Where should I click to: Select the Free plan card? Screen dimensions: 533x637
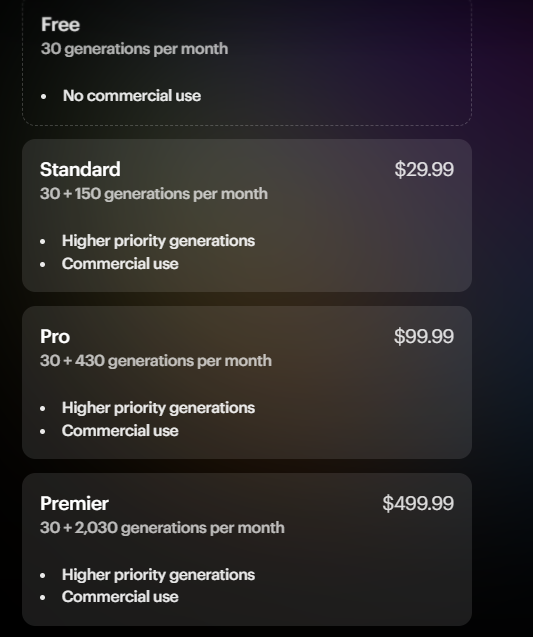247,62
